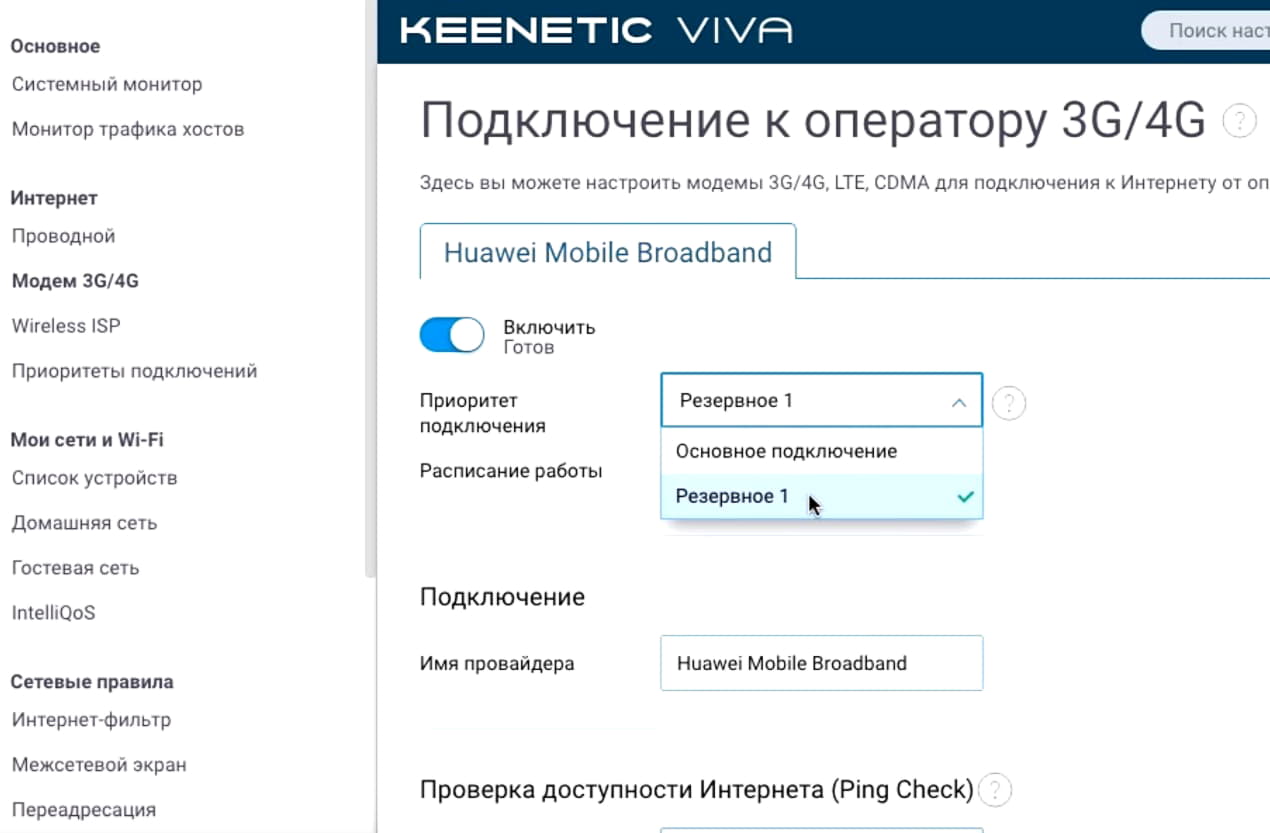Open the Huawei Mobile Broadband tab

(x=608, y=252)
